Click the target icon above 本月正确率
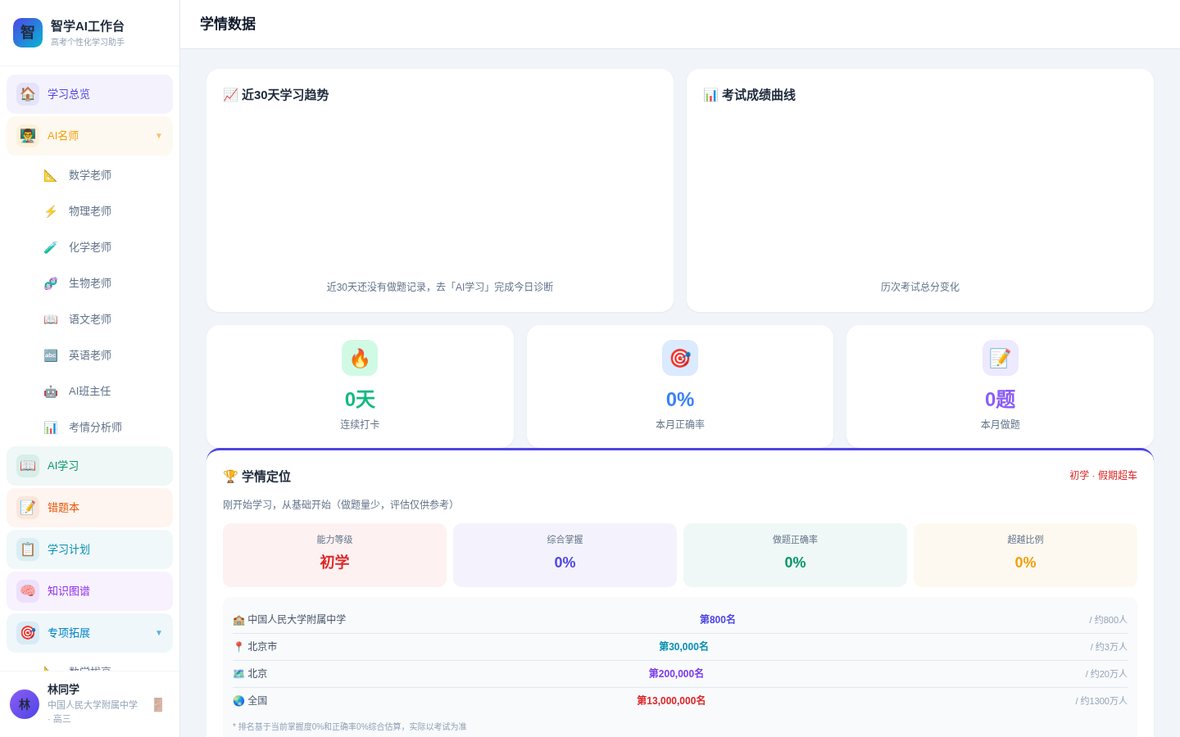This screenshot has height=737, width=1180. (680, 358)
